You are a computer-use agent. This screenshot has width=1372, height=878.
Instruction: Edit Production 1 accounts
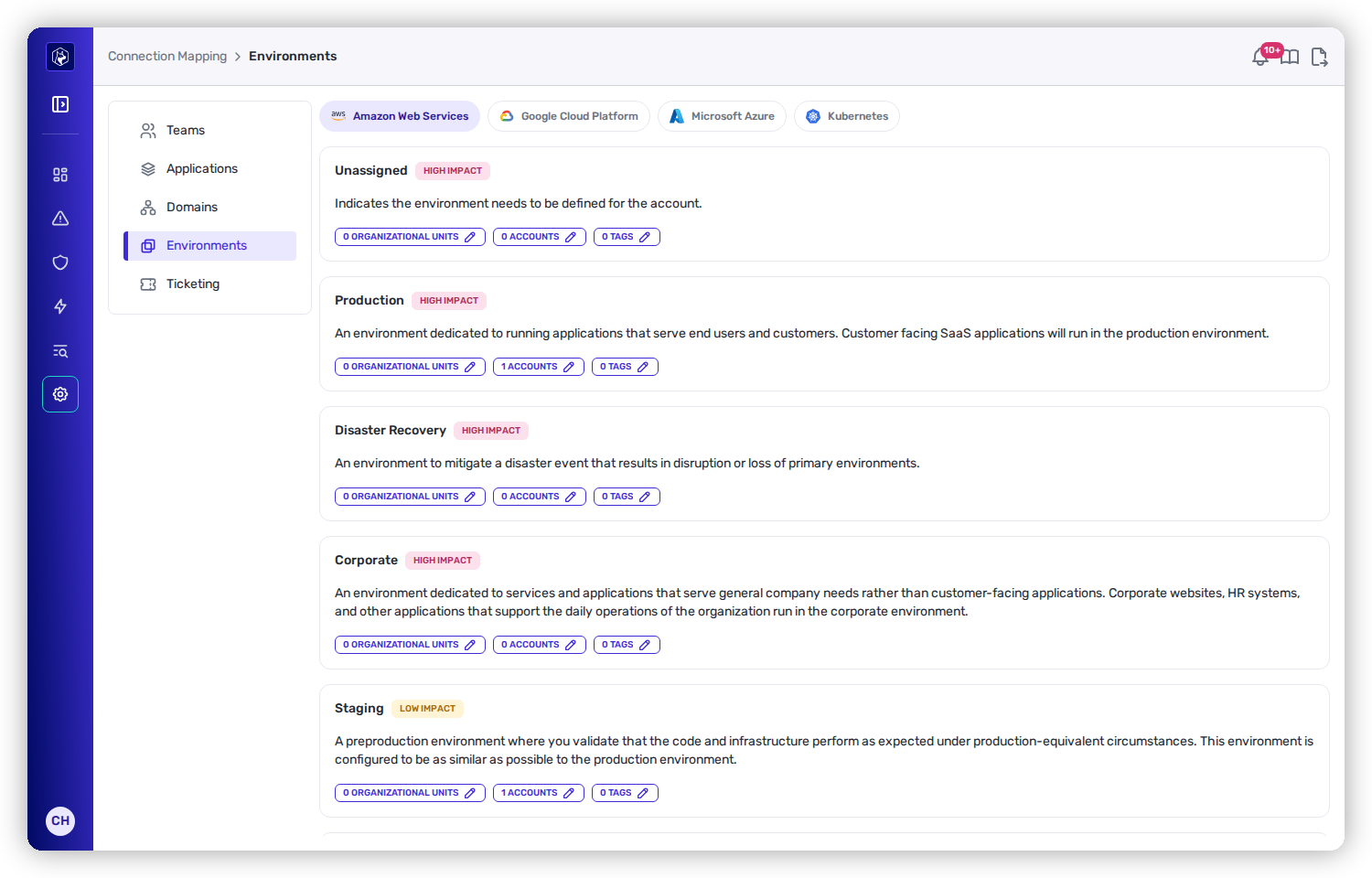tap(539, 367)
